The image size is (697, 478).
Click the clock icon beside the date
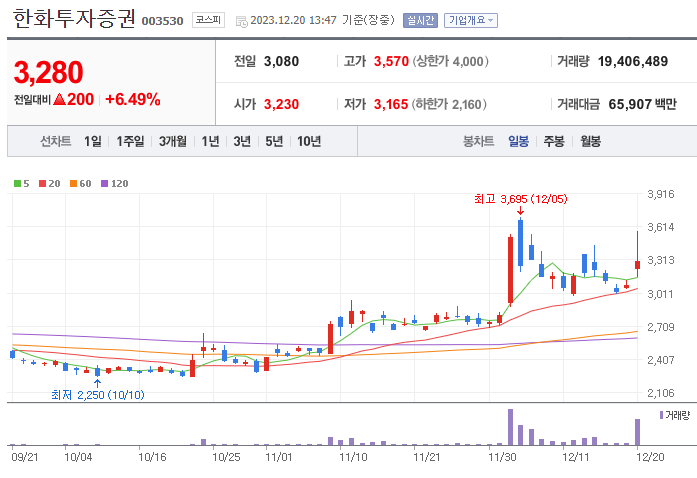241,21
